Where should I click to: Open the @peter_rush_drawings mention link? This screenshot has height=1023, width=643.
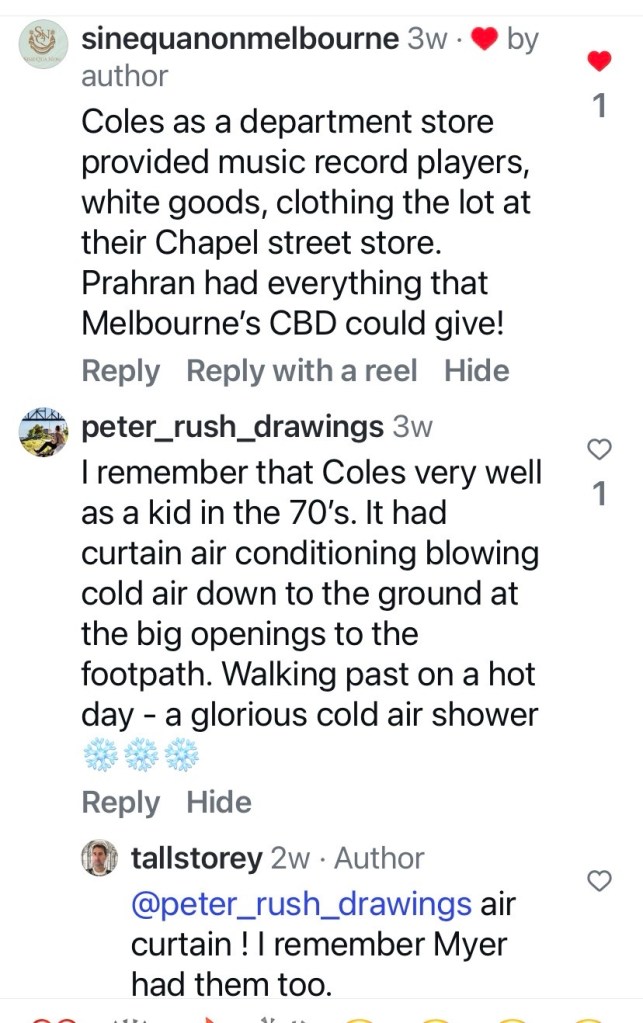pyautogui.click(x=301, y=904)
